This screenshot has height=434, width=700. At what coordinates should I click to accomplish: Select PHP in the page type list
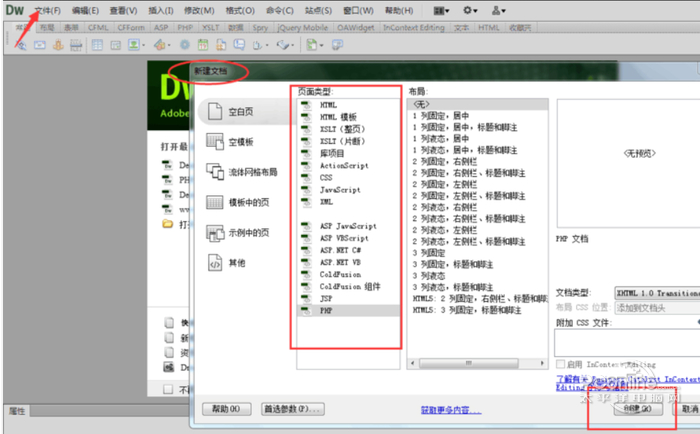[348, 311]
